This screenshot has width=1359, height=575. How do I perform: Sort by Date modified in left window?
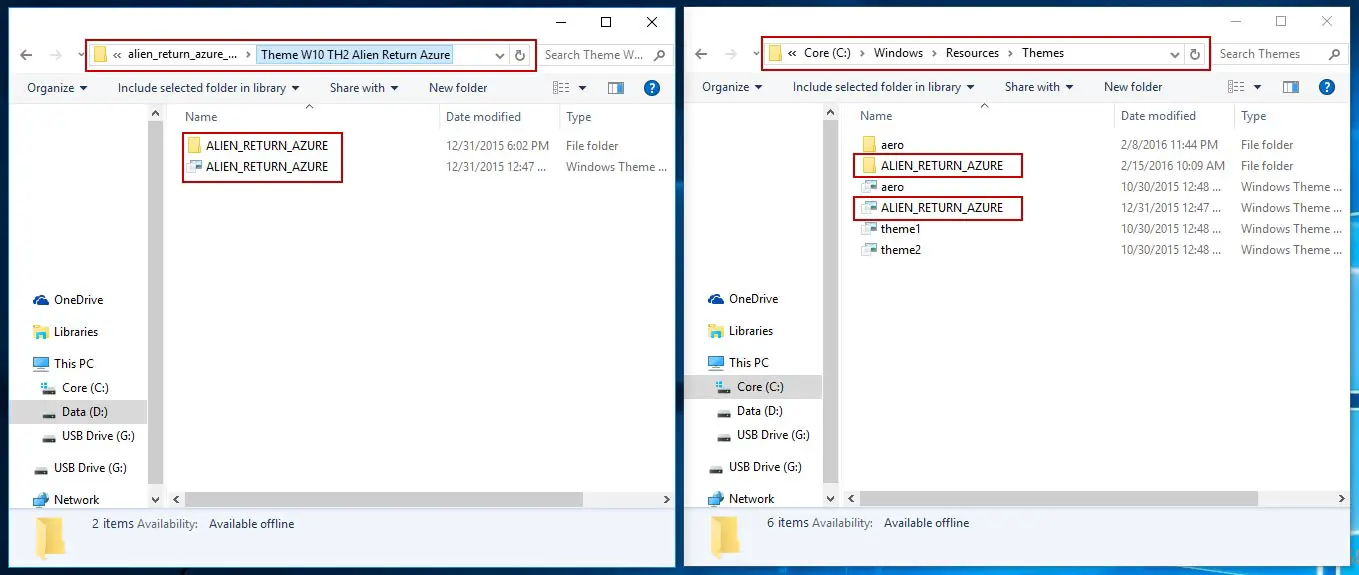tap(483, 117)
